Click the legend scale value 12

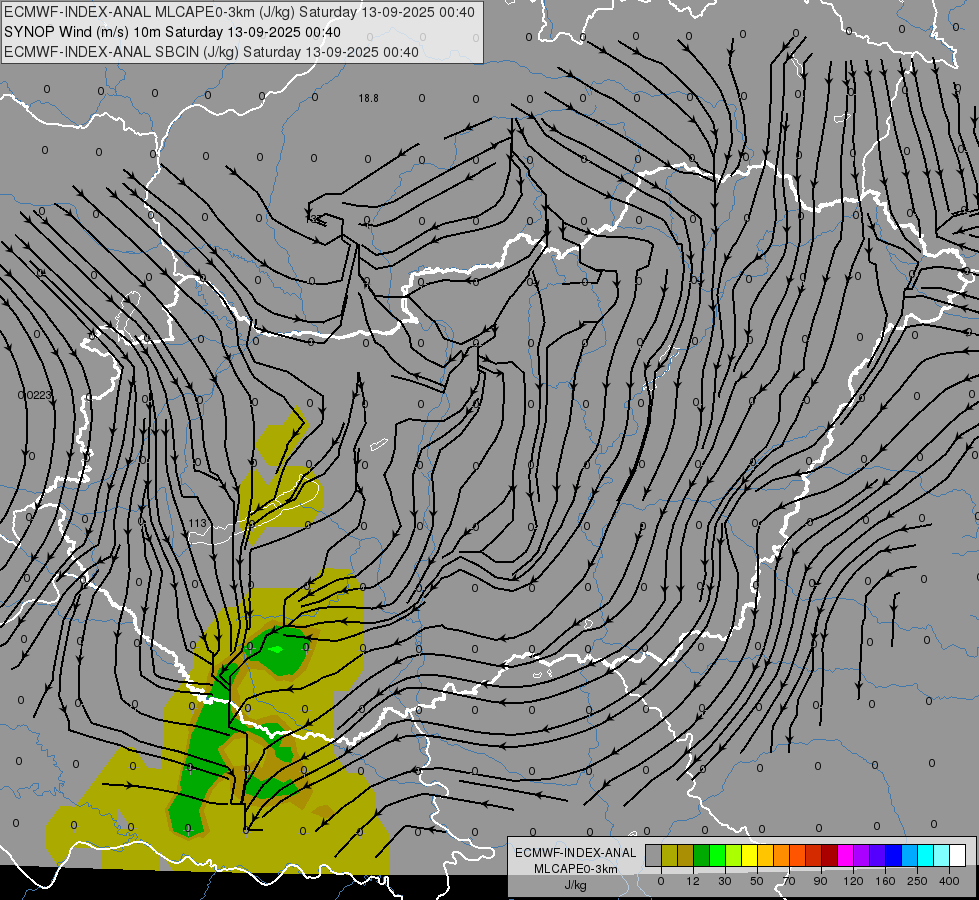tap(693, 881)
